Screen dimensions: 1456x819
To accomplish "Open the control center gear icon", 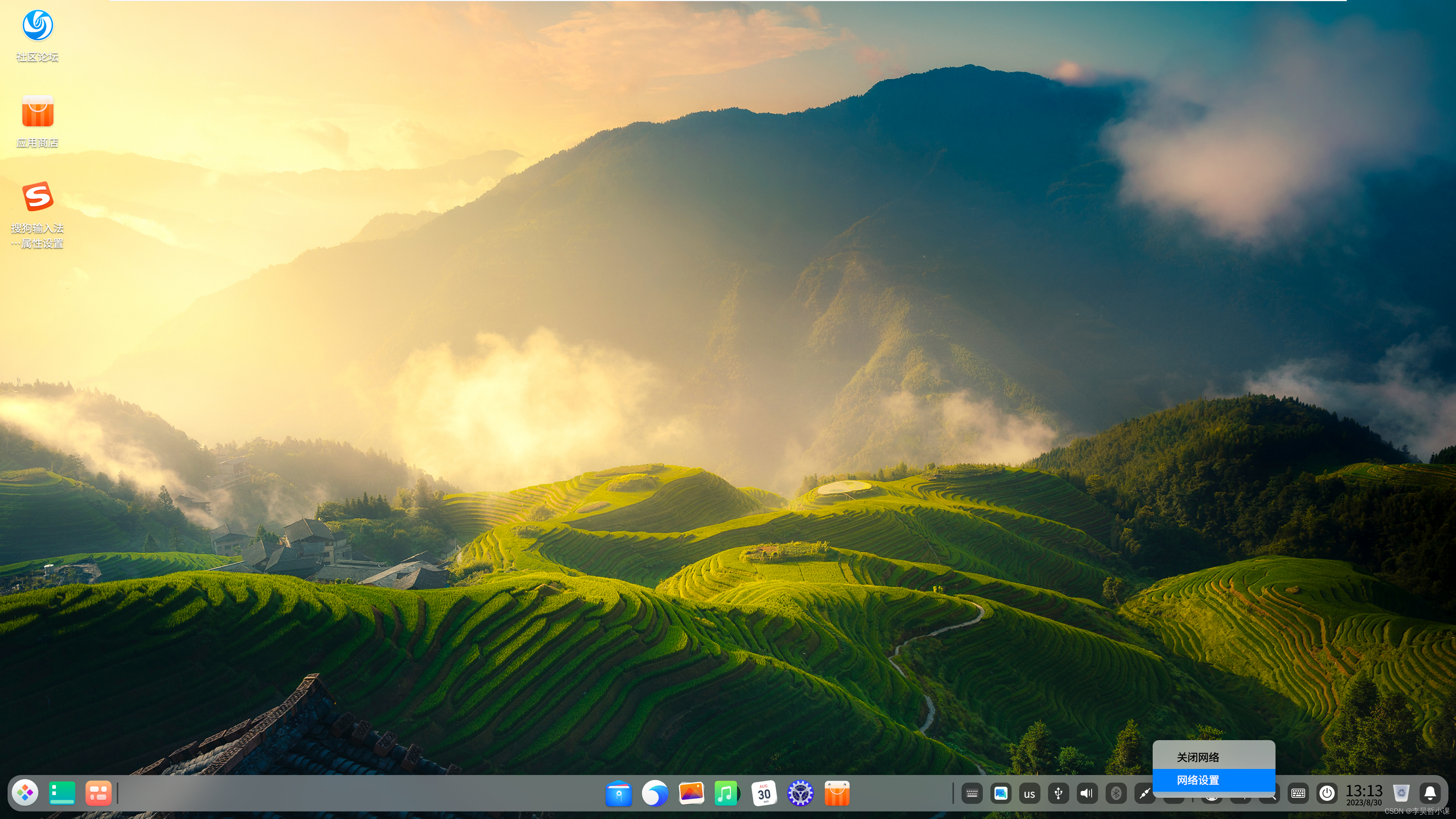I will 800,793.
